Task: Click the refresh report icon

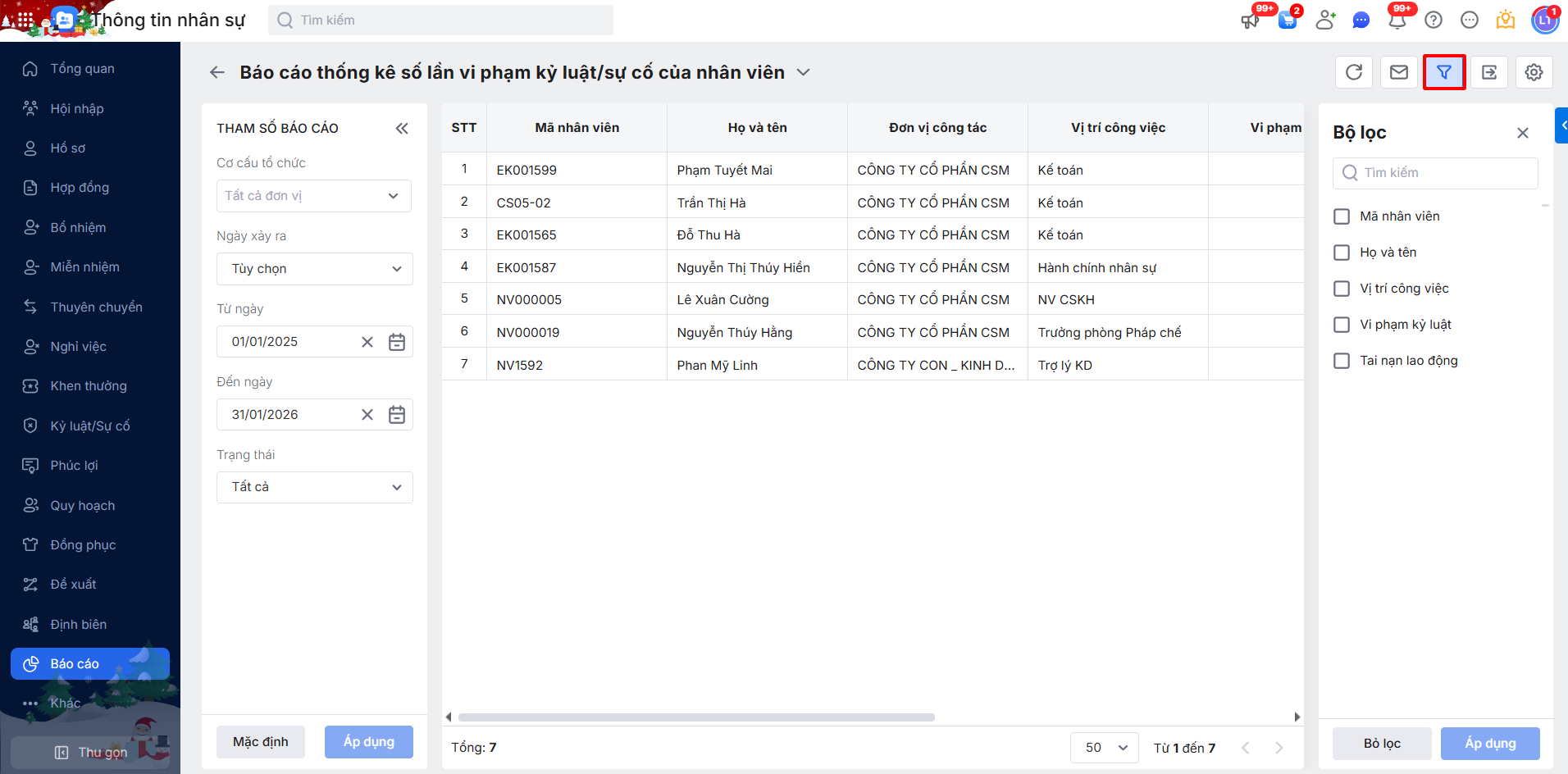Action: click(1354, 72)
